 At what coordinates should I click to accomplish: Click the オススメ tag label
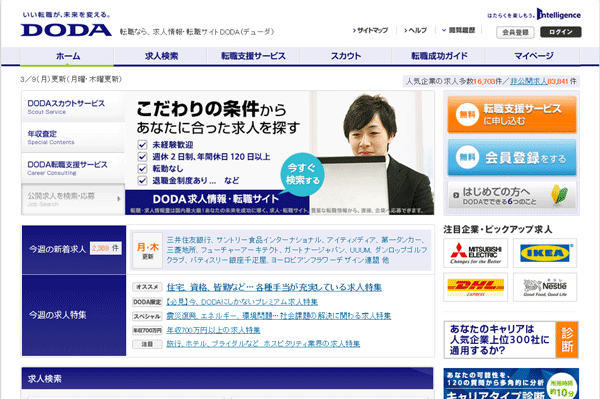click(147, 287)
